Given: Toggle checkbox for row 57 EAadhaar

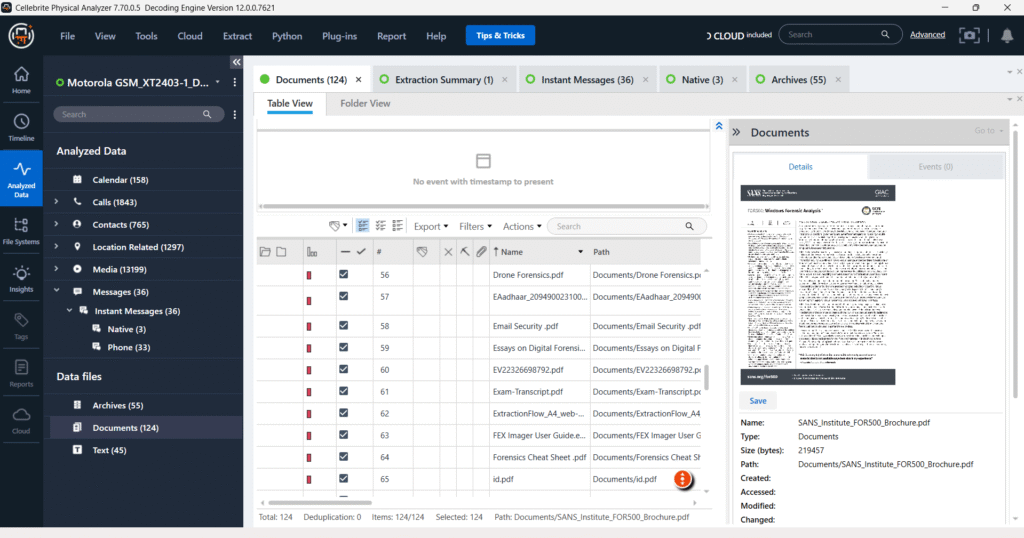Looking at the screenshot, I should [x=344, y=296].
